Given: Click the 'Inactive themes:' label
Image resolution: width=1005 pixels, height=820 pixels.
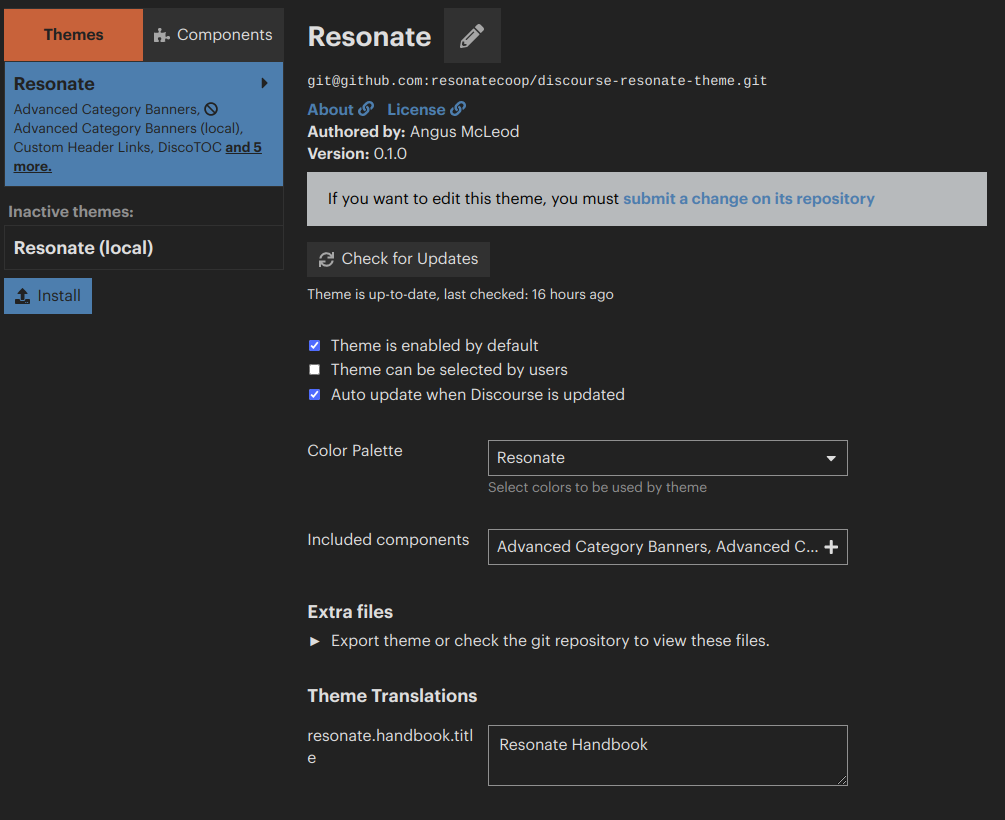Looking at the screenshot, I should [71, 212].
